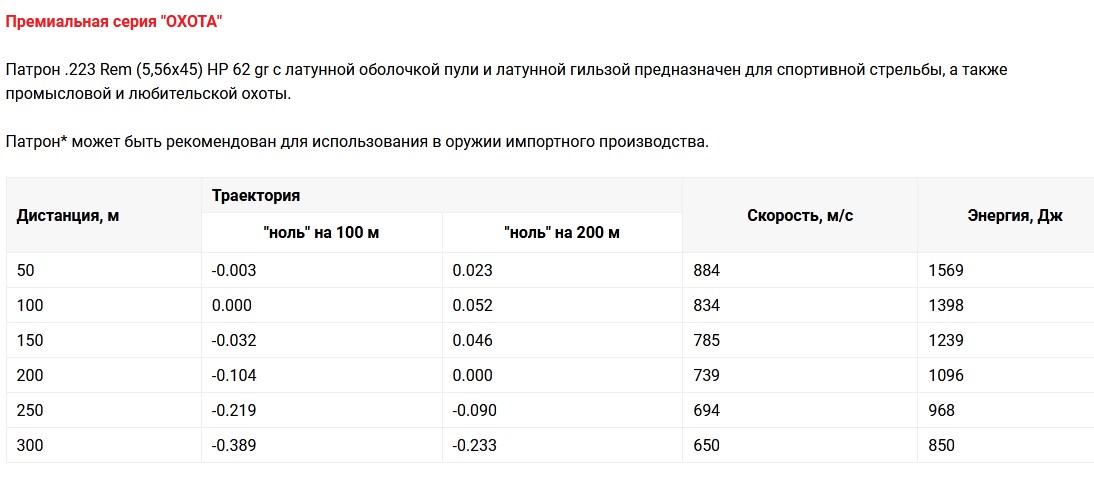Select the 300 distance row cell
Viewport: 1094px width, 502px height.
(30, 445)
